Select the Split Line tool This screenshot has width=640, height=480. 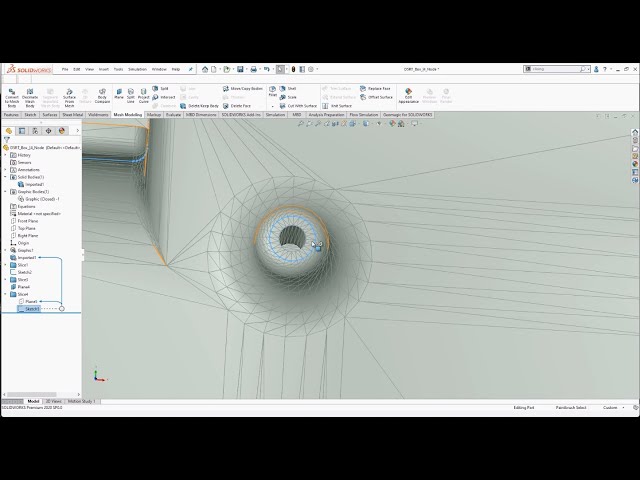click(131, 96)
